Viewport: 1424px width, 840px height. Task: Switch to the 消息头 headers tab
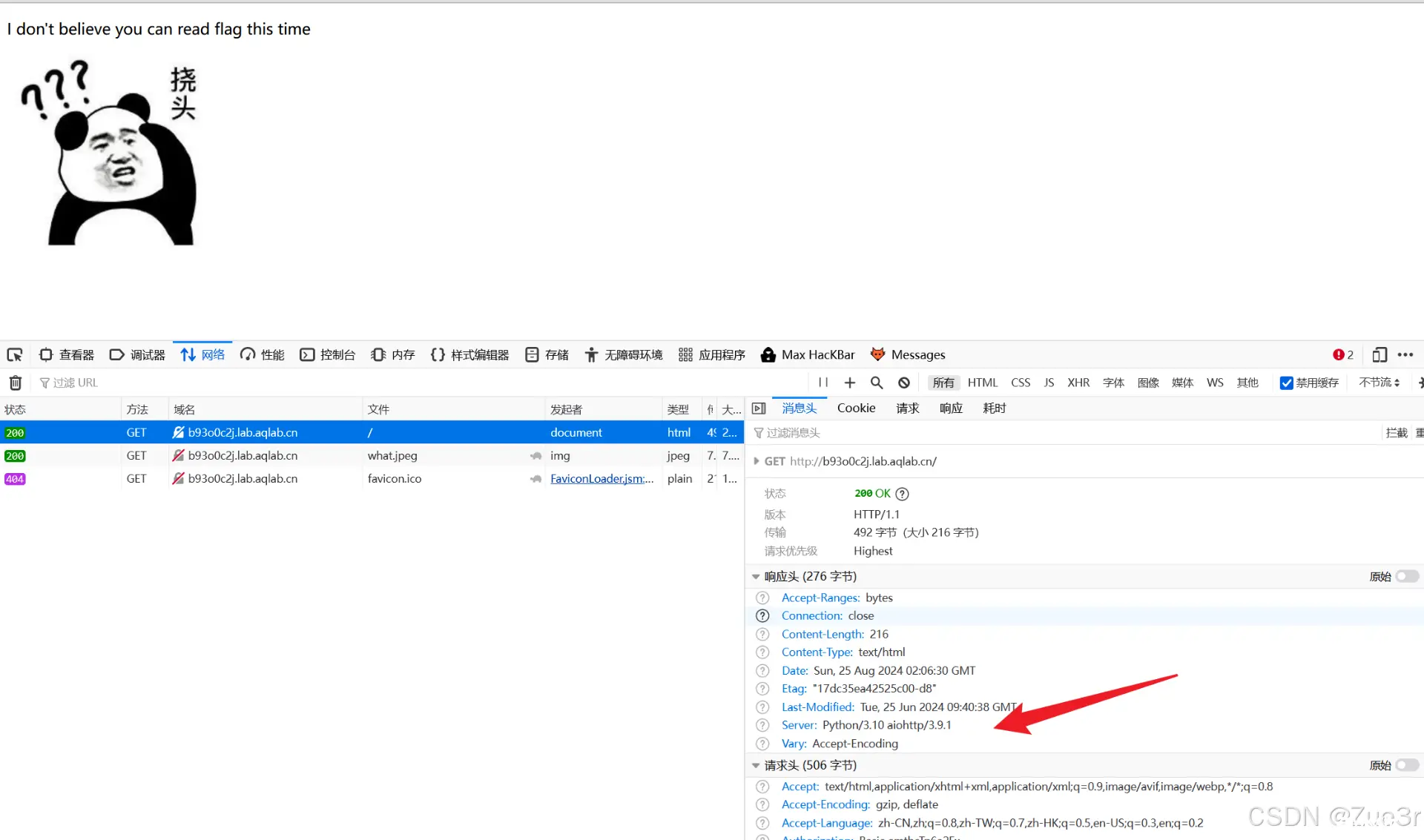(x=800, y=409)
